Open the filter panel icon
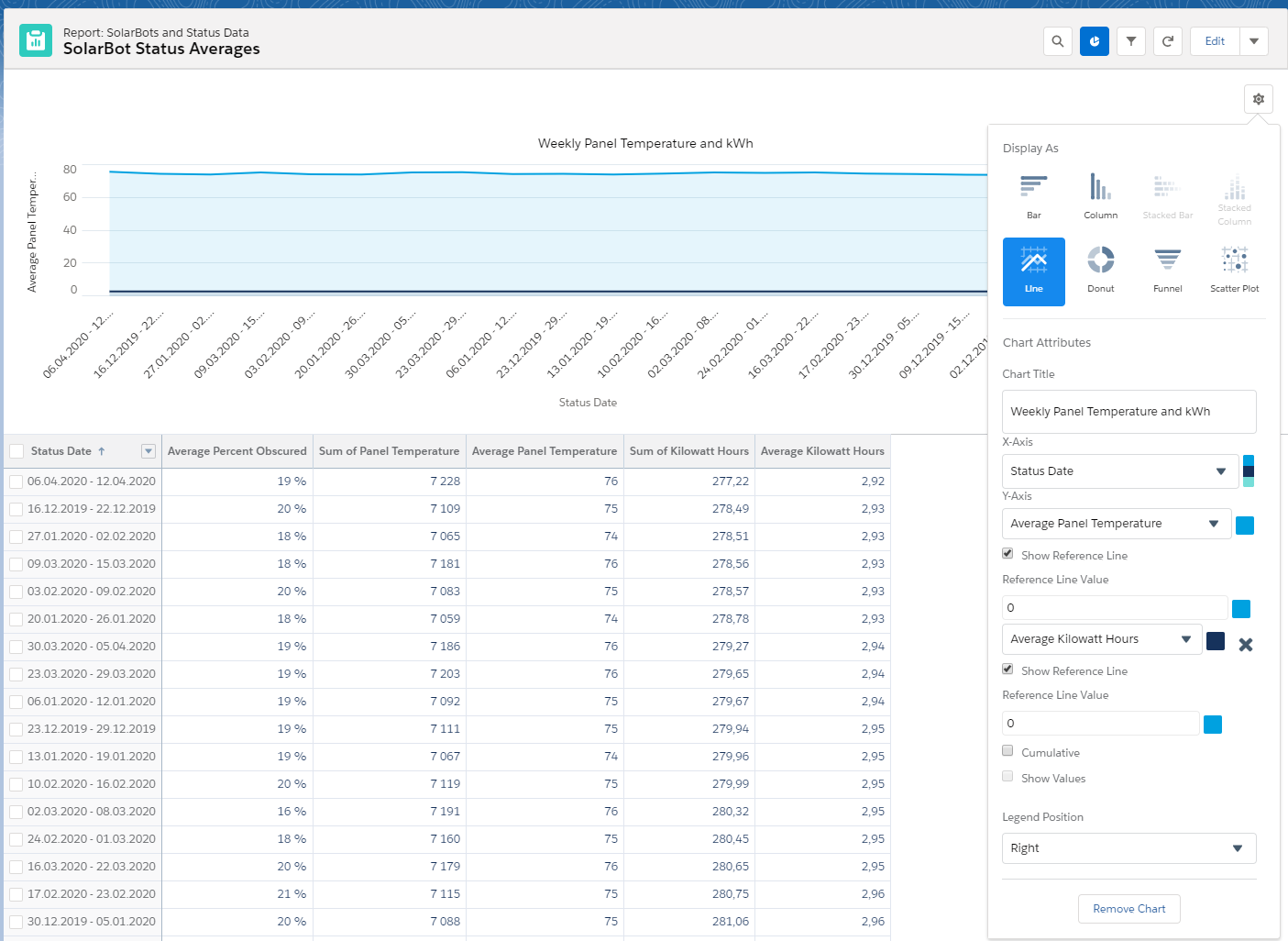This screenshot has width=1288, height=941. tap(1131, 41)
